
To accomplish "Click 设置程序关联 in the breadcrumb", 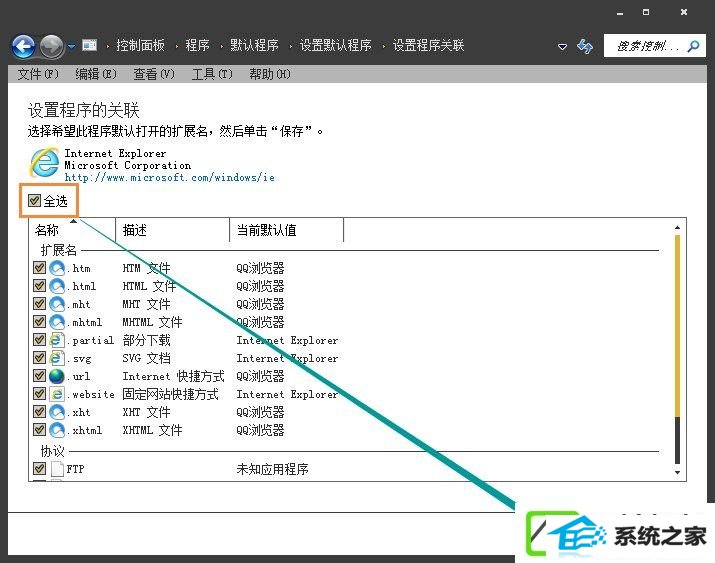I will 428,45.
